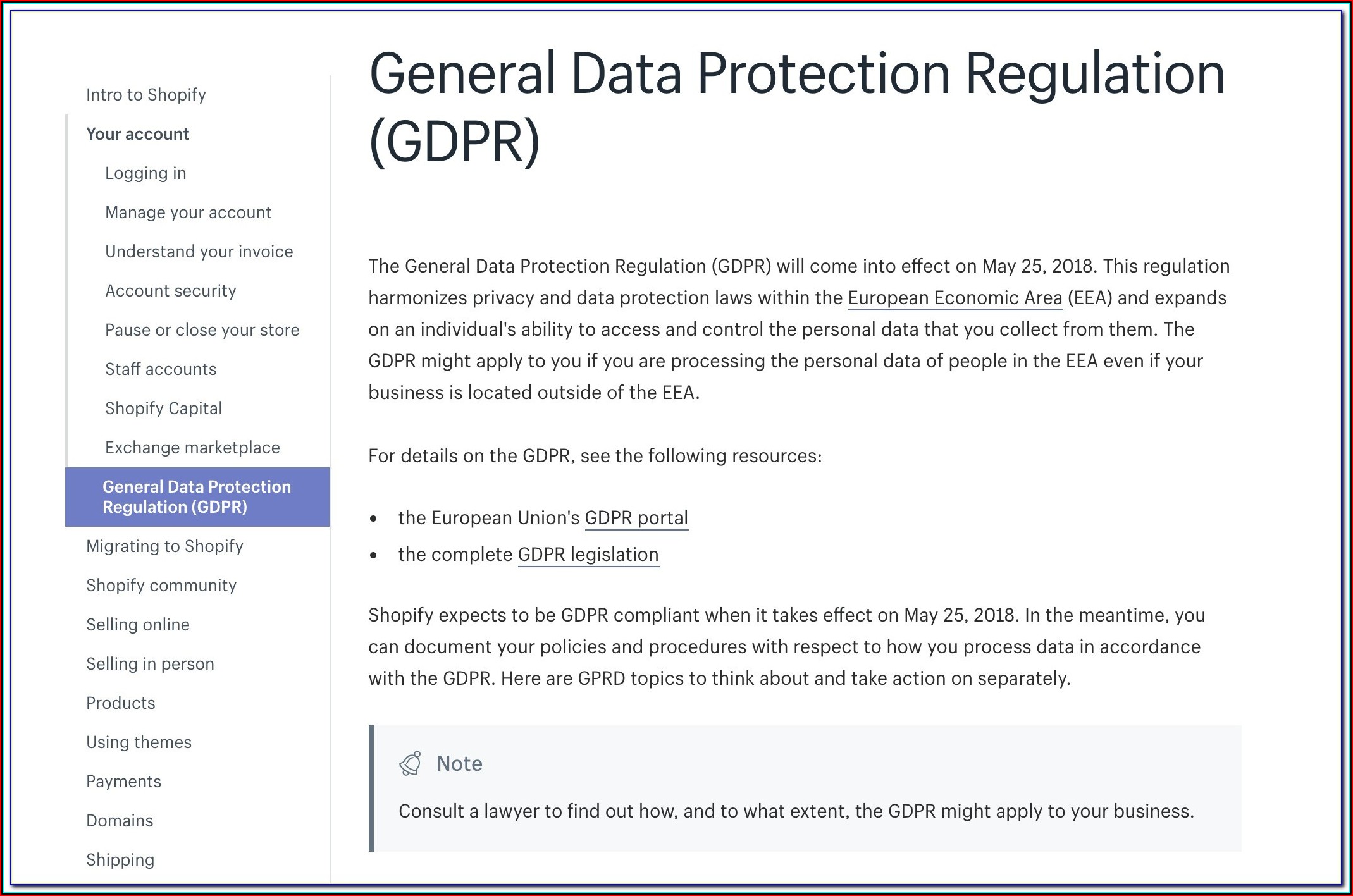The width and height of the screenshot is (1353, 896).
Task: Go to Manage your account
Action: 188,212
